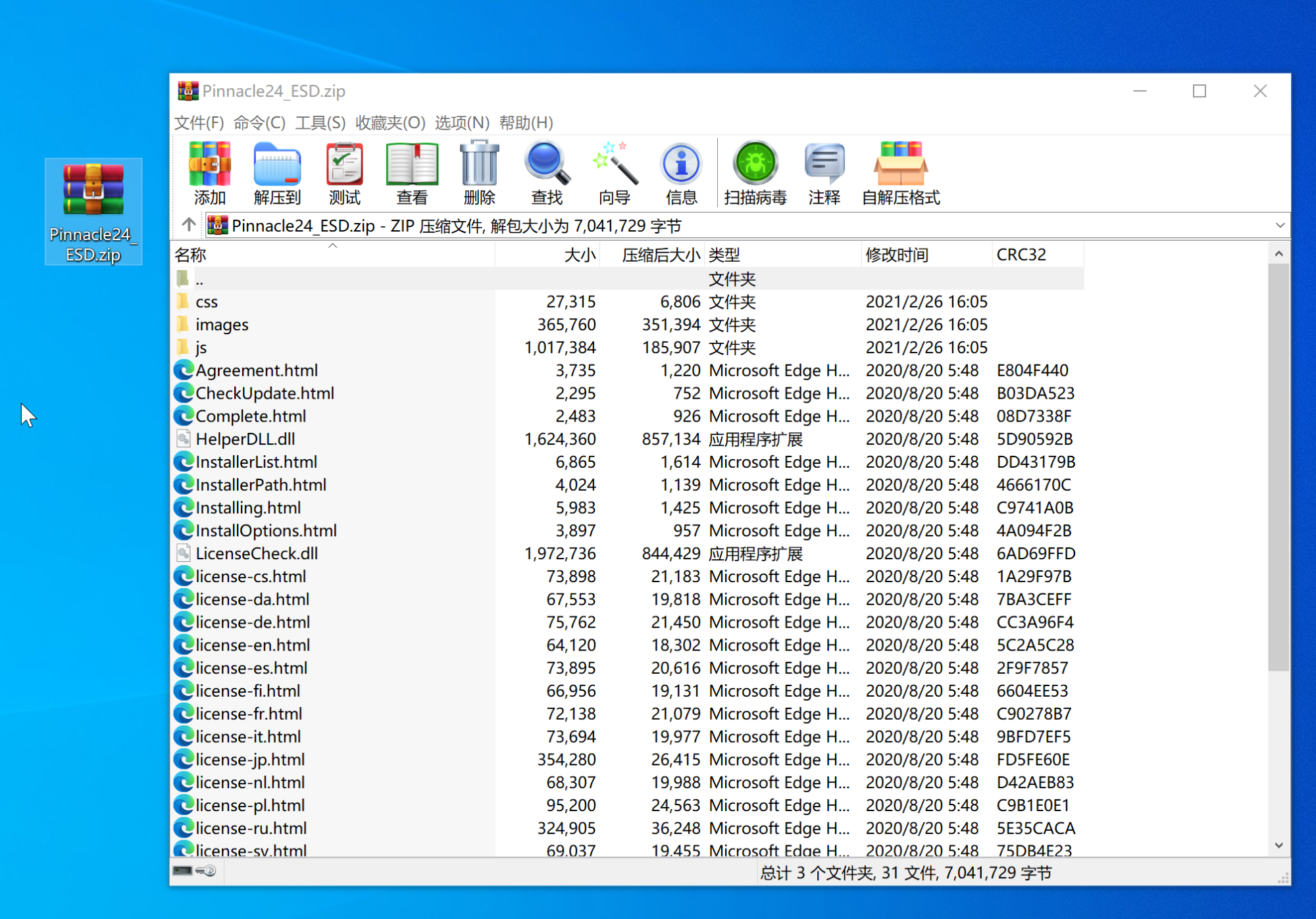Sort by 名称 column header
This screenshot has height=919, width=1316.
[333, 255]
